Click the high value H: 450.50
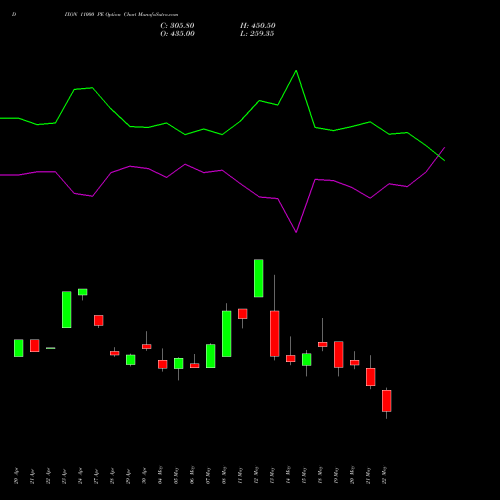The width and height of the screenshot is (500, 500). (x=258, y=26)
